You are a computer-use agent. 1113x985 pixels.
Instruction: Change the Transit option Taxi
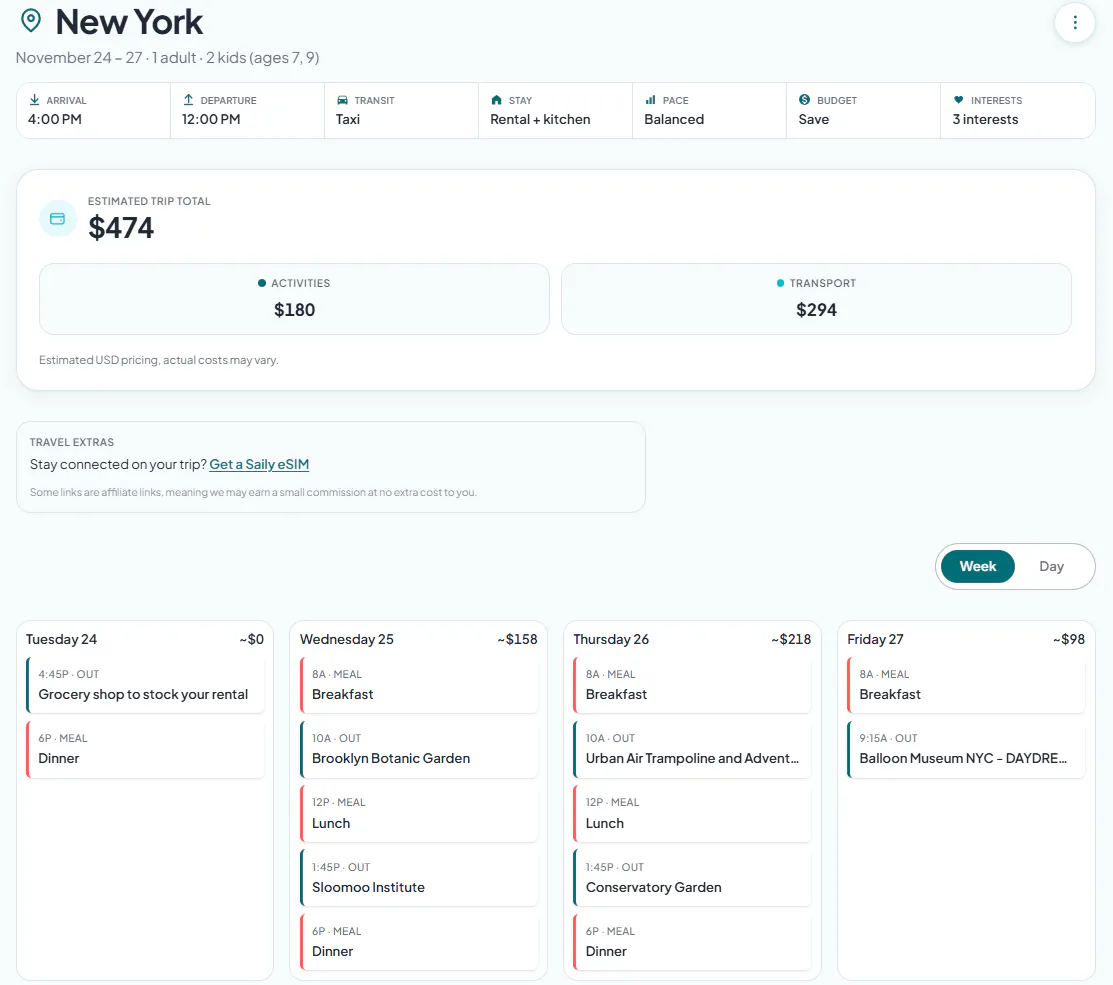pyautogui.click(x=401, y=111)
